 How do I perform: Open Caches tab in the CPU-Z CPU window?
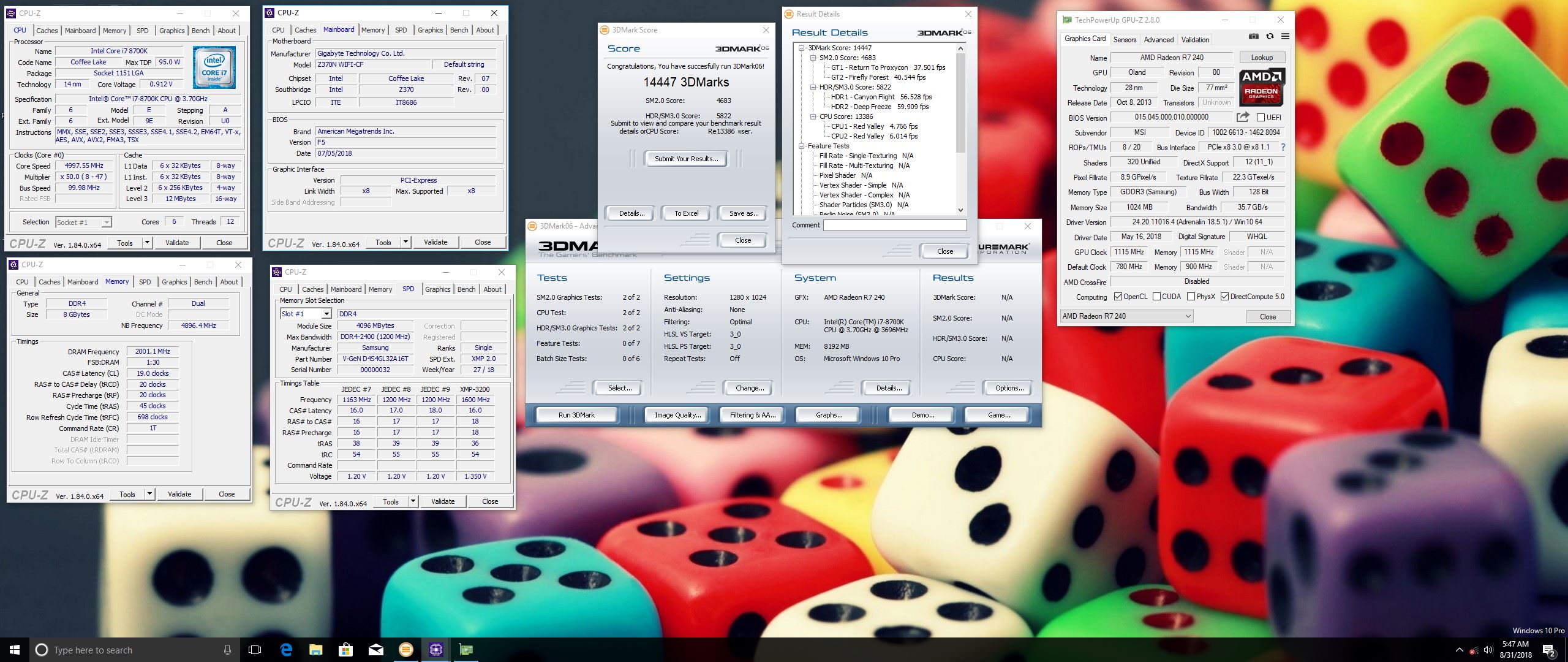point(47,31)
